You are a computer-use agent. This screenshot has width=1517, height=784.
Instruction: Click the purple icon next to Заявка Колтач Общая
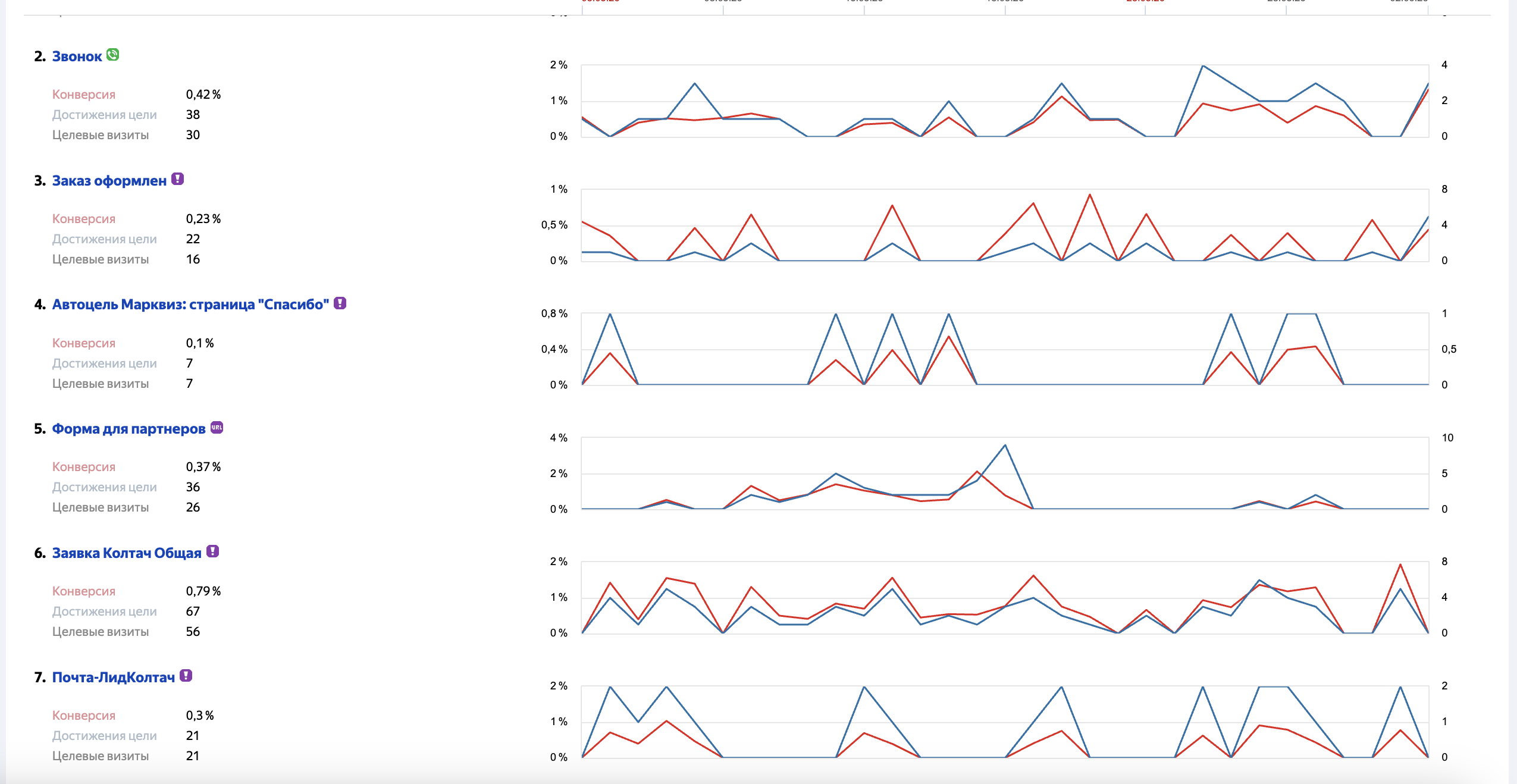tap(212, 551)
